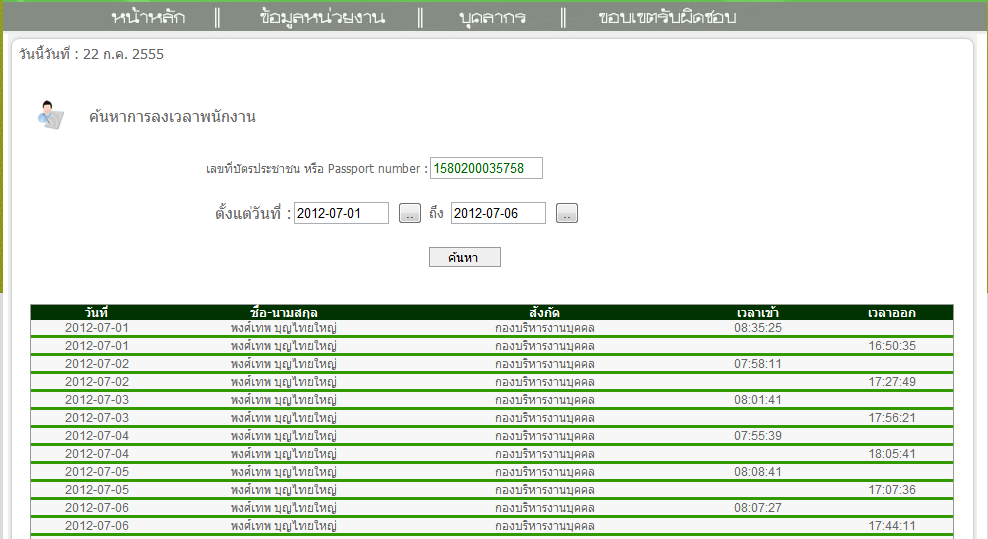Select the check-in time 08:08:41
The height and width of the screenshot is (539, 988).
pyautogui.click(x=758, y=472)
